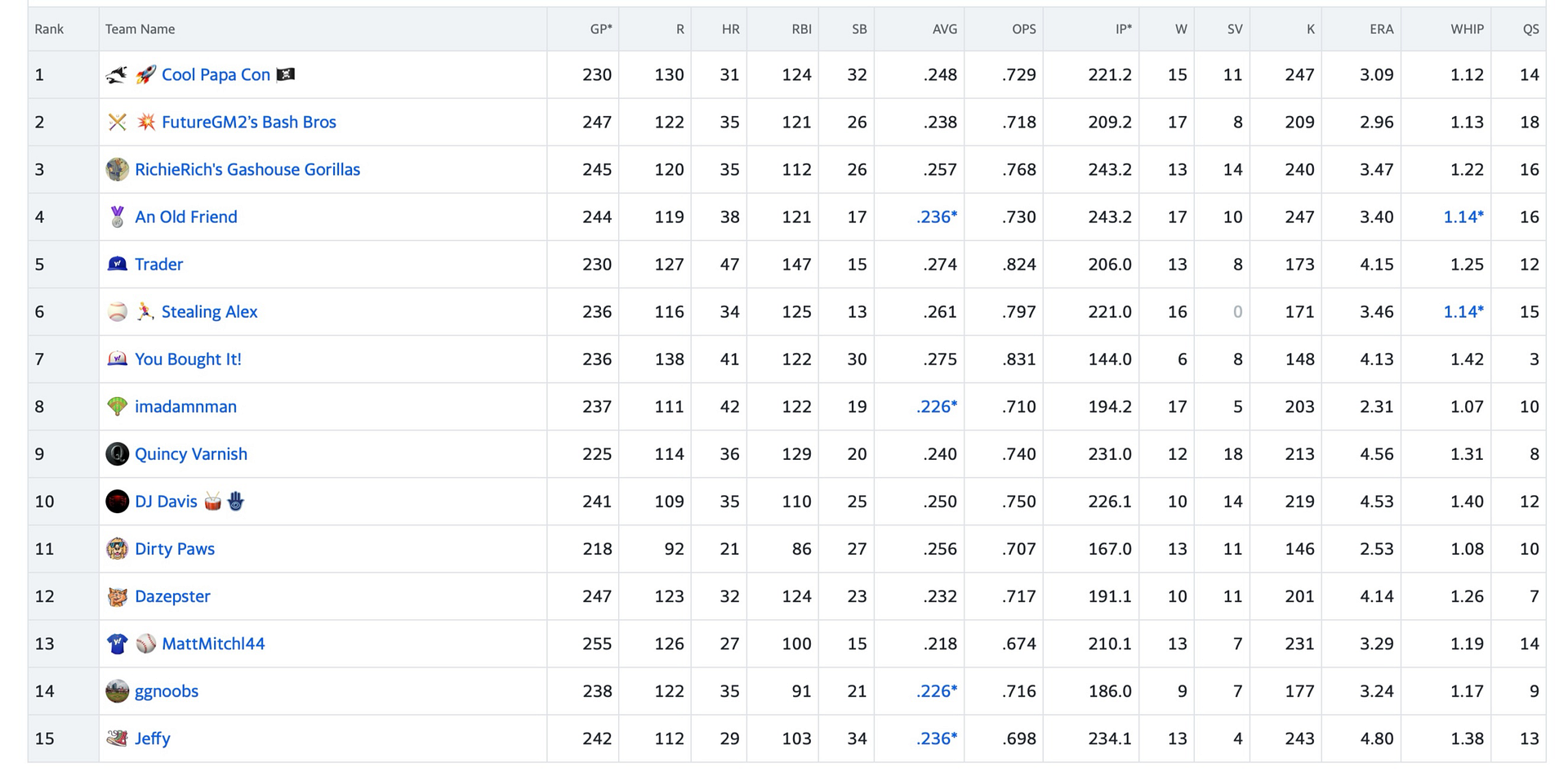Click the Dirty Paws team logo
The height and width of the screenshot is (781, 1568).
tap(118, 549)
